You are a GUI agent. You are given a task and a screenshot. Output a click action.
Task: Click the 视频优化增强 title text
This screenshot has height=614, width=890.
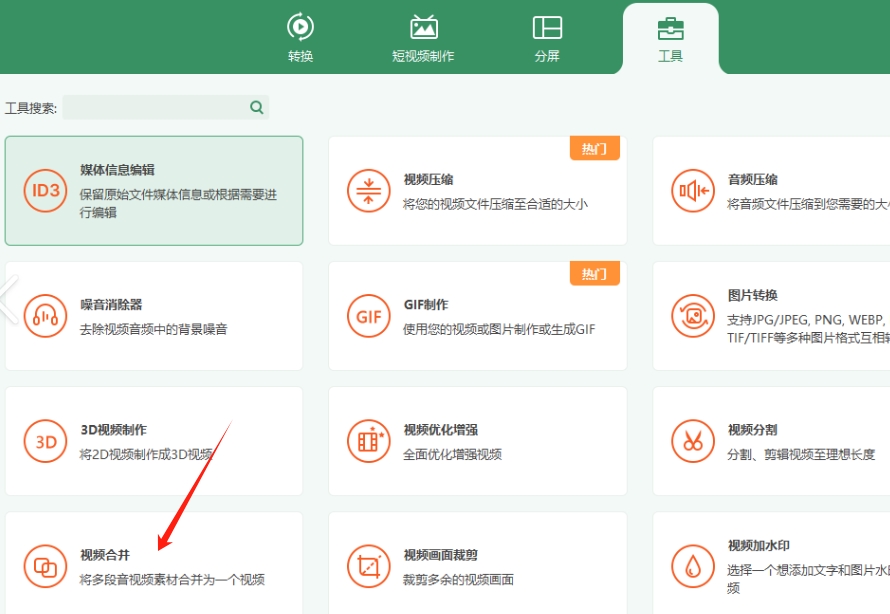[441, 430]
